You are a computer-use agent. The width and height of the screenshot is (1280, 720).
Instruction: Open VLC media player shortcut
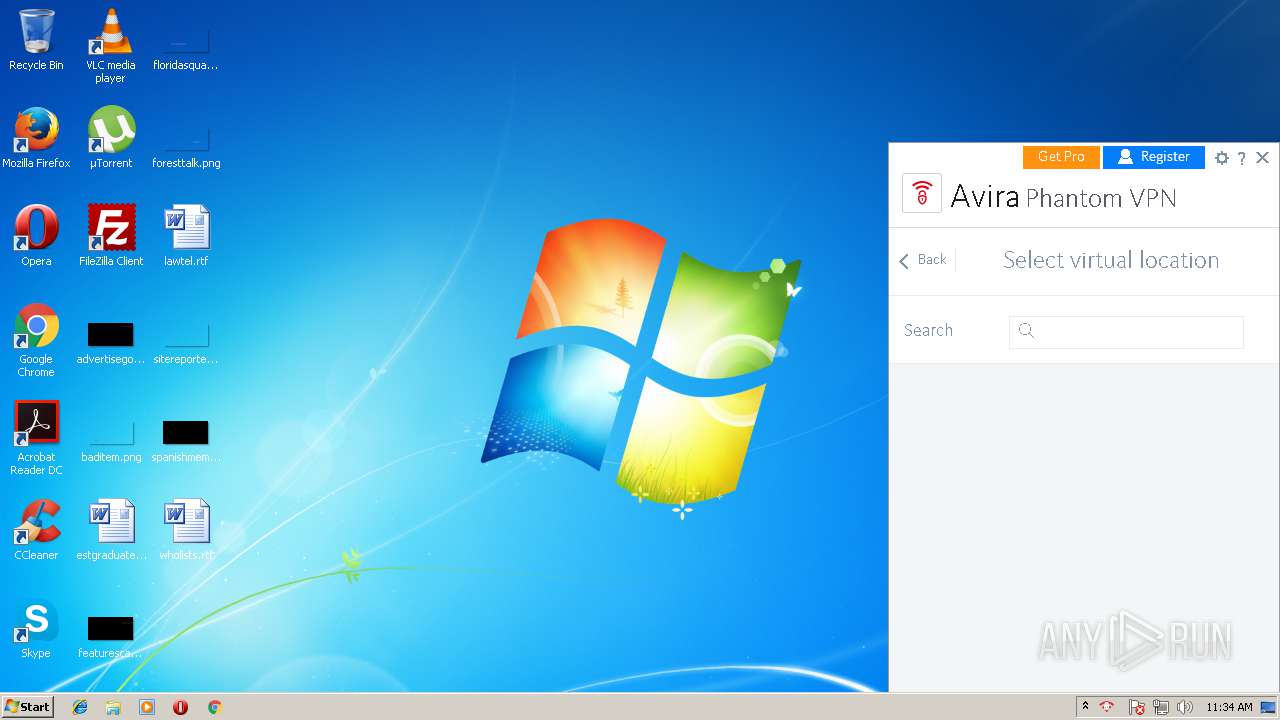(x=111, y=46)
